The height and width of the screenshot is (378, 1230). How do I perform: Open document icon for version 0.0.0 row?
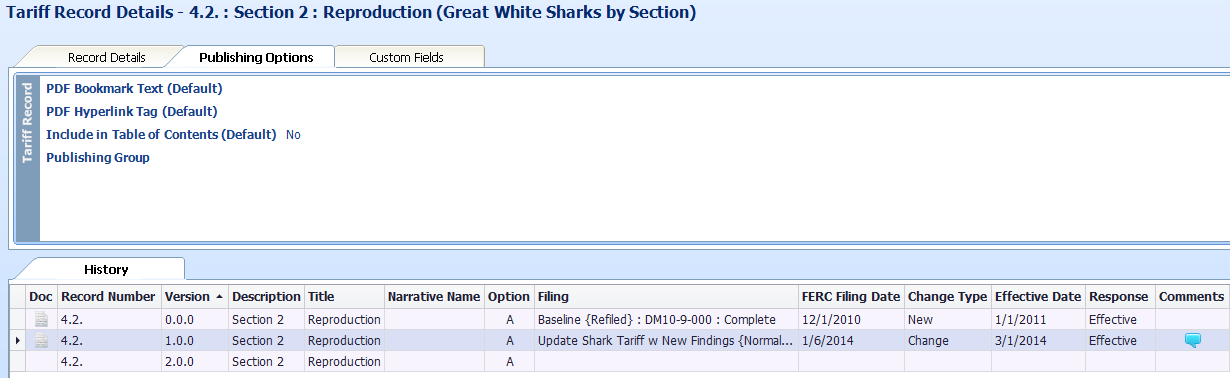tap(41, 319)
